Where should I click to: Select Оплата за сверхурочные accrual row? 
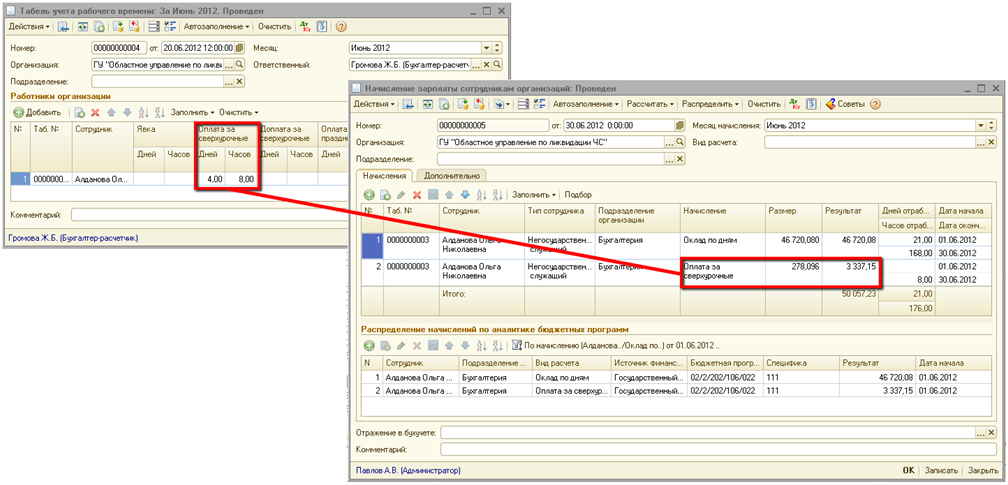(720, 272)
